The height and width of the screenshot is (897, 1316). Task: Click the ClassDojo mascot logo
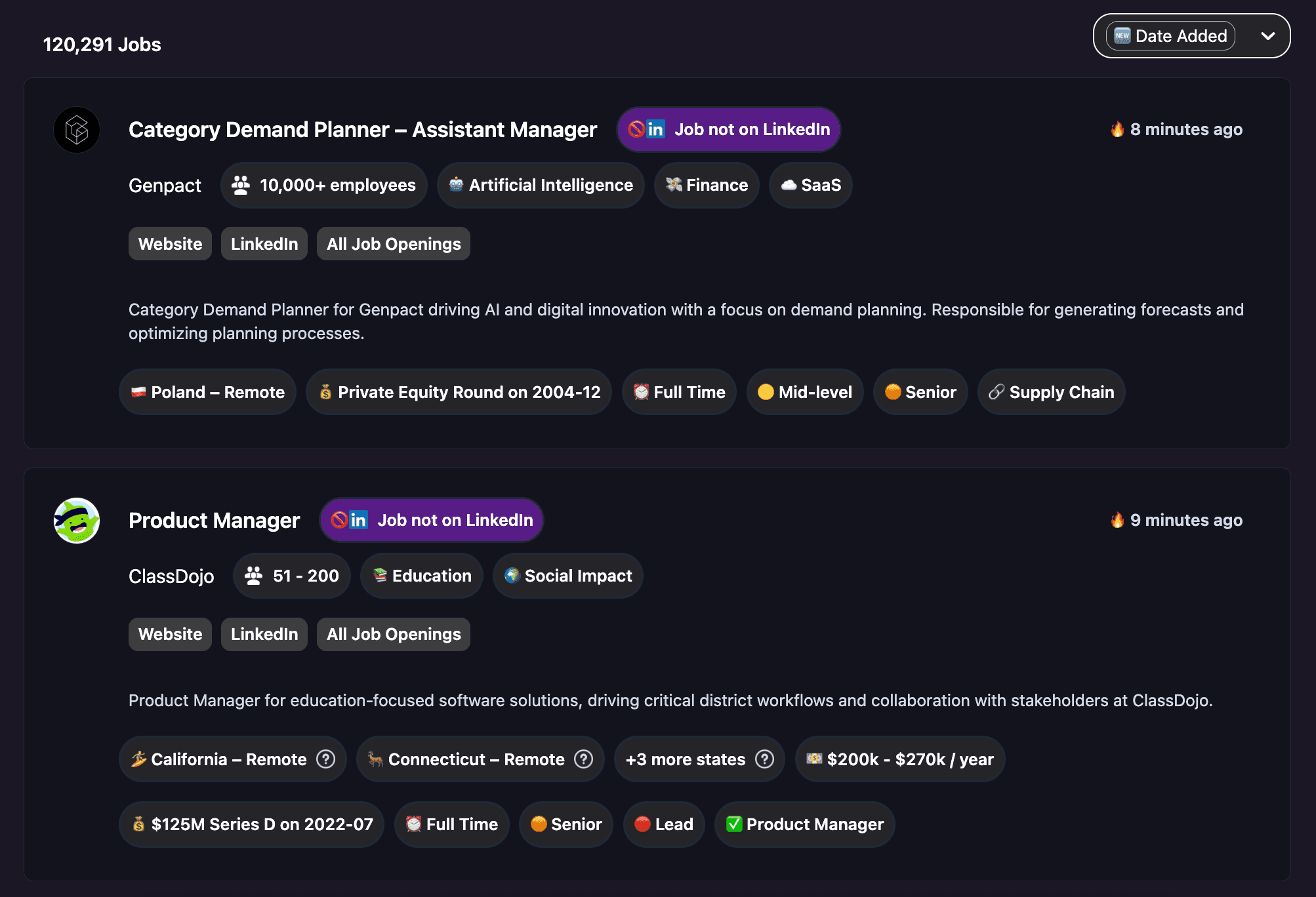point(77,521)
